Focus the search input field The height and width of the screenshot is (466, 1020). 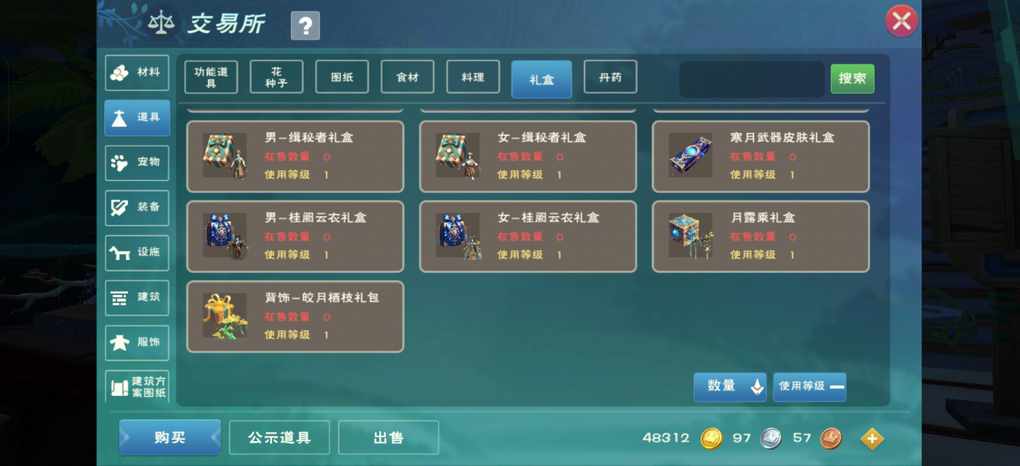click(x=753, y=79)
